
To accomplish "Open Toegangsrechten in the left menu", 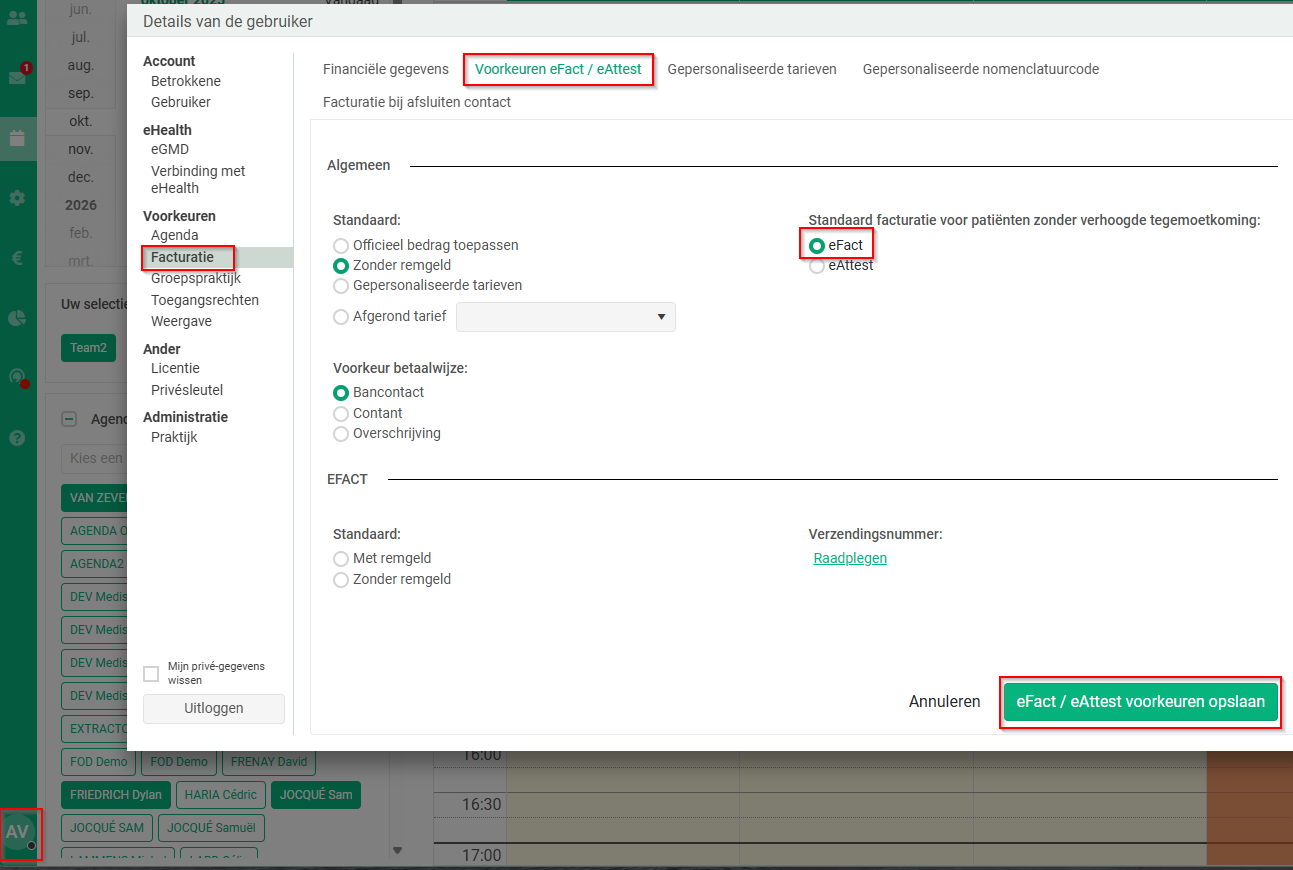I will pos(205,300).
